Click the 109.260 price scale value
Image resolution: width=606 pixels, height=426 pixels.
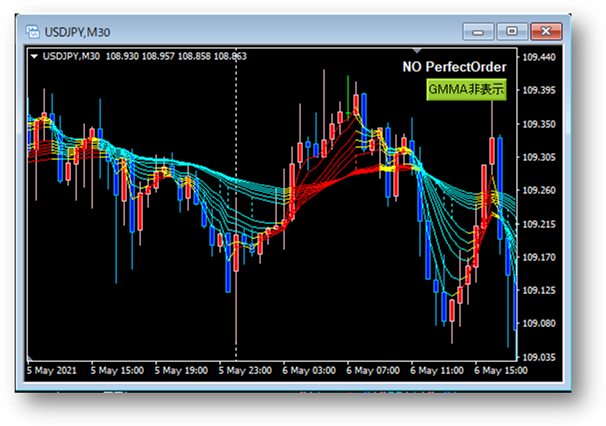click(539, 190)
